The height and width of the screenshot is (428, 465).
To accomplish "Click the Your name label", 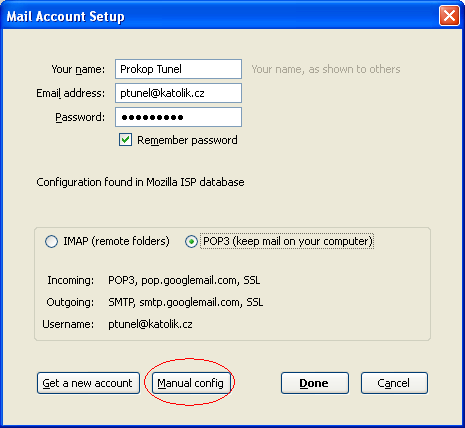I will pos(78,69).
